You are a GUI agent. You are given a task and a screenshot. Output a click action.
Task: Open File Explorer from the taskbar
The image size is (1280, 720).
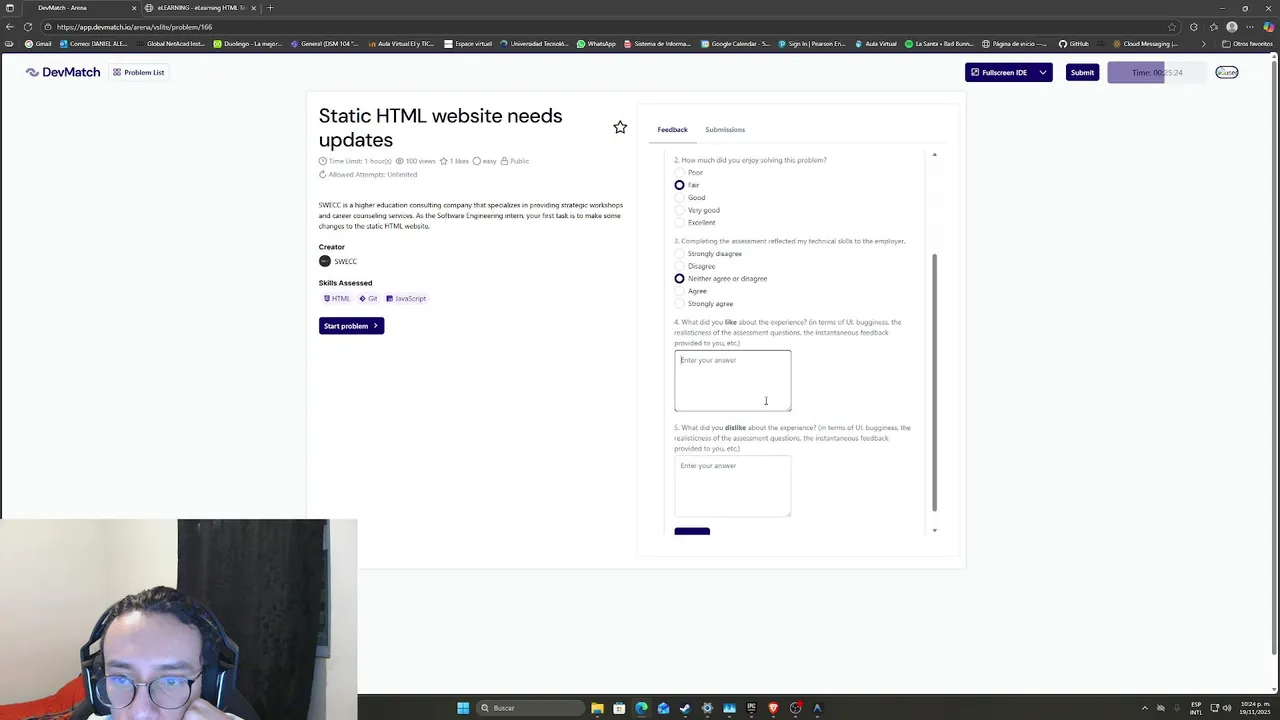[x=597, y=708]
